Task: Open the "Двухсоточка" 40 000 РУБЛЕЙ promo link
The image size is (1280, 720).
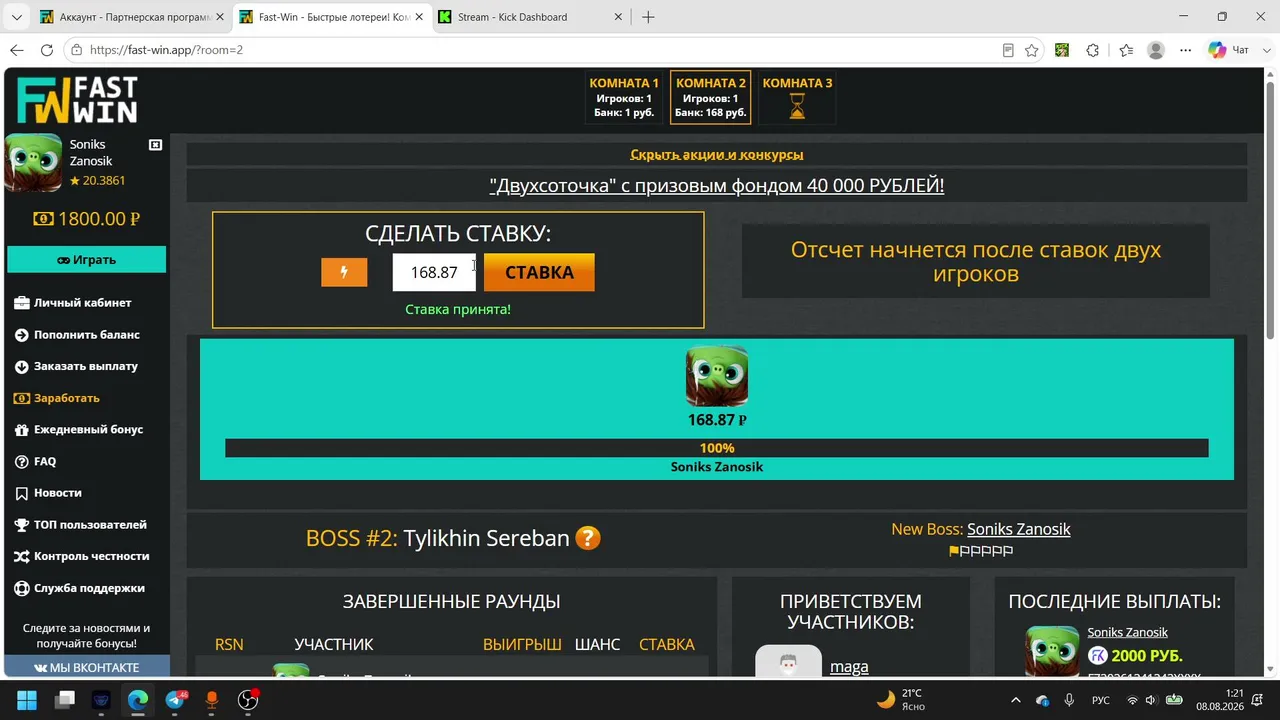Action: [717, 185]
